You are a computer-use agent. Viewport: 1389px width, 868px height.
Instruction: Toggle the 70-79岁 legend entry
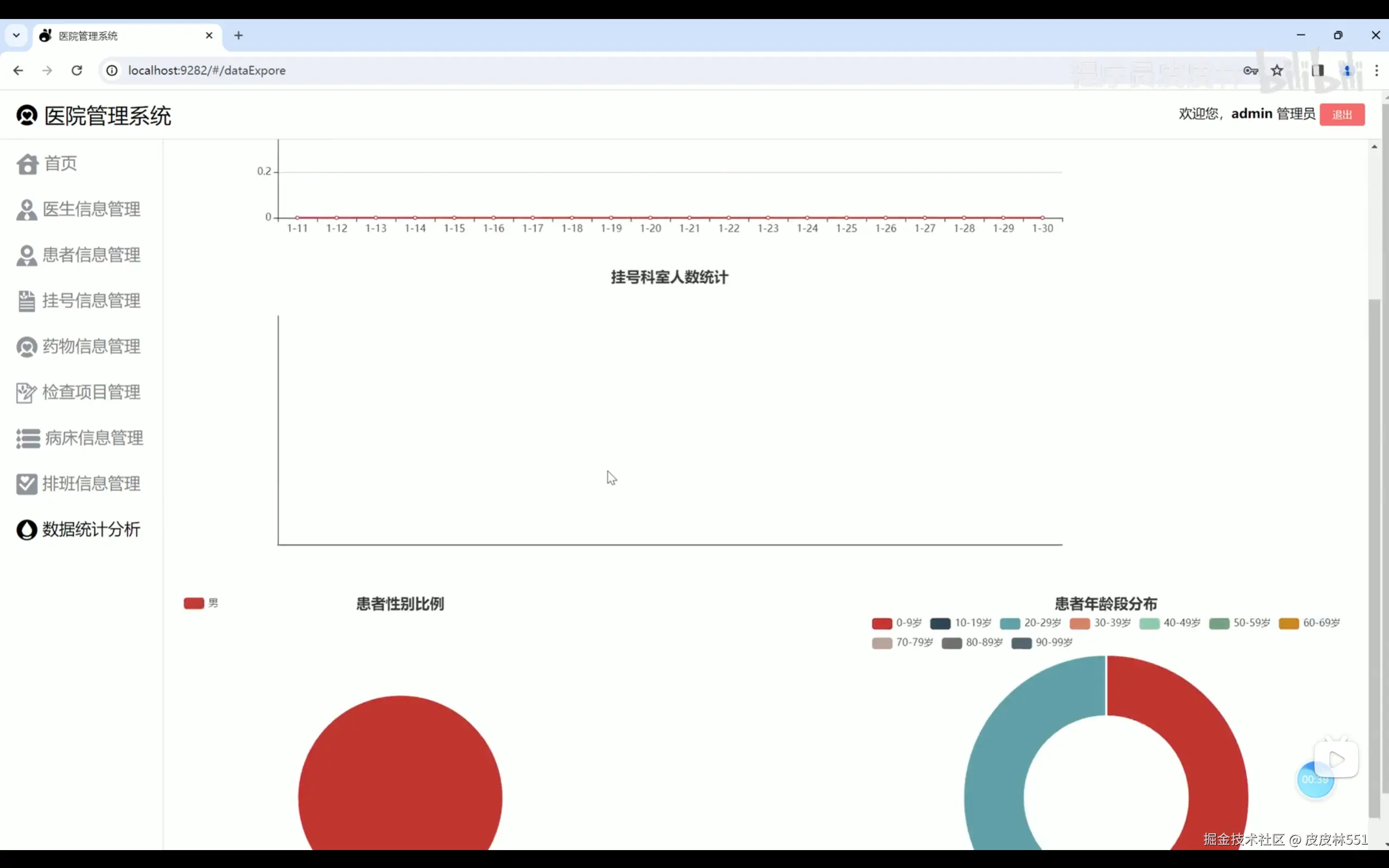[x=902, y=643]
